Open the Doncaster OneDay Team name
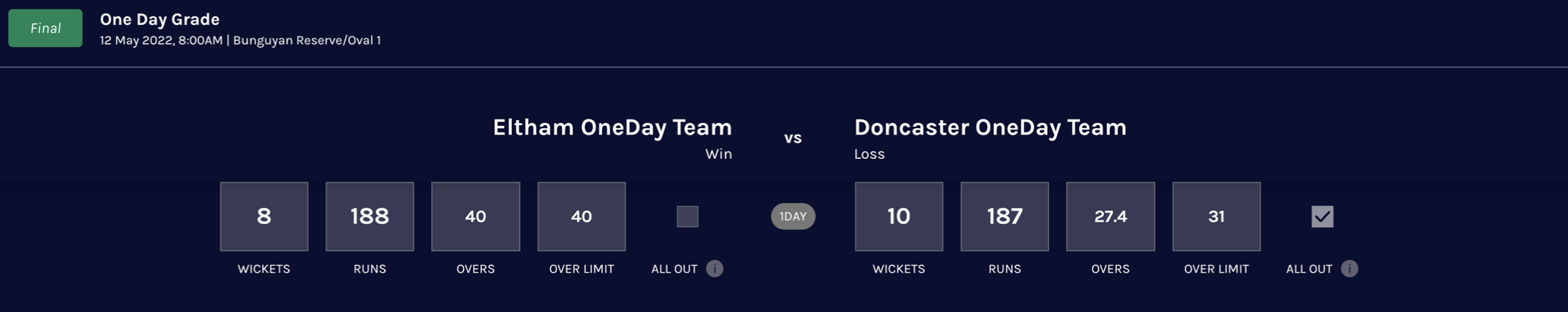 tap(990, 127)
